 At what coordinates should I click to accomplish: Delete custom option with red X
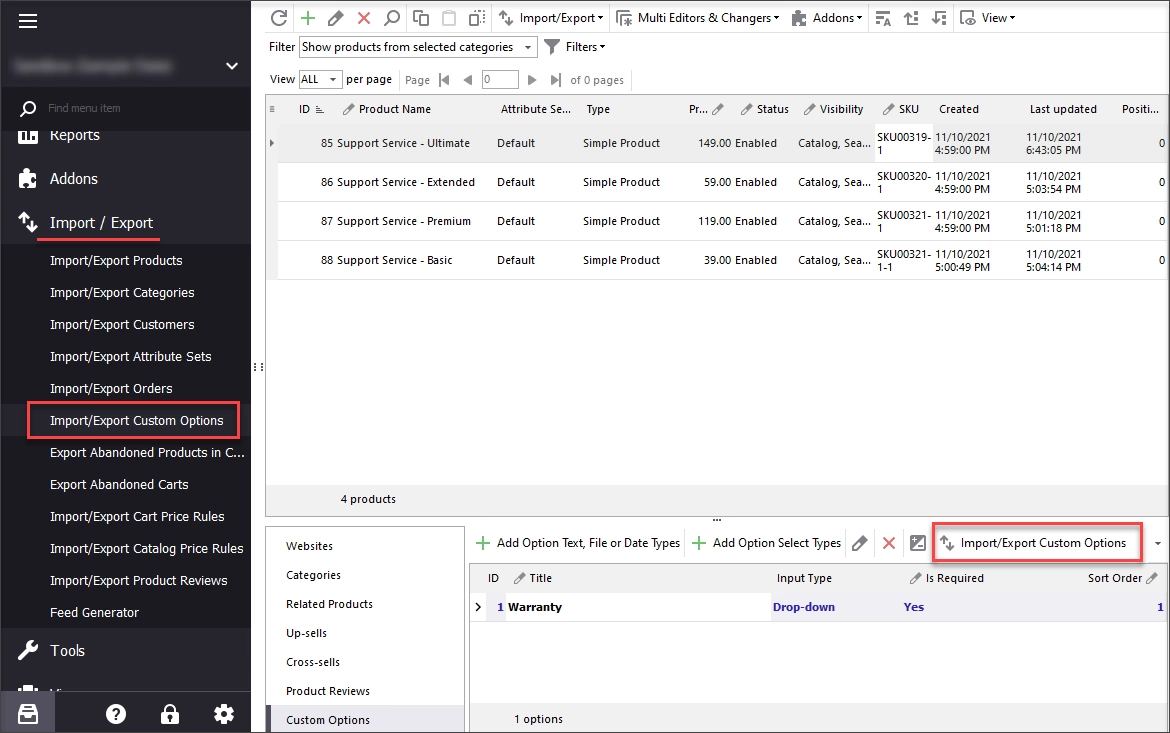tap(889, 543)
